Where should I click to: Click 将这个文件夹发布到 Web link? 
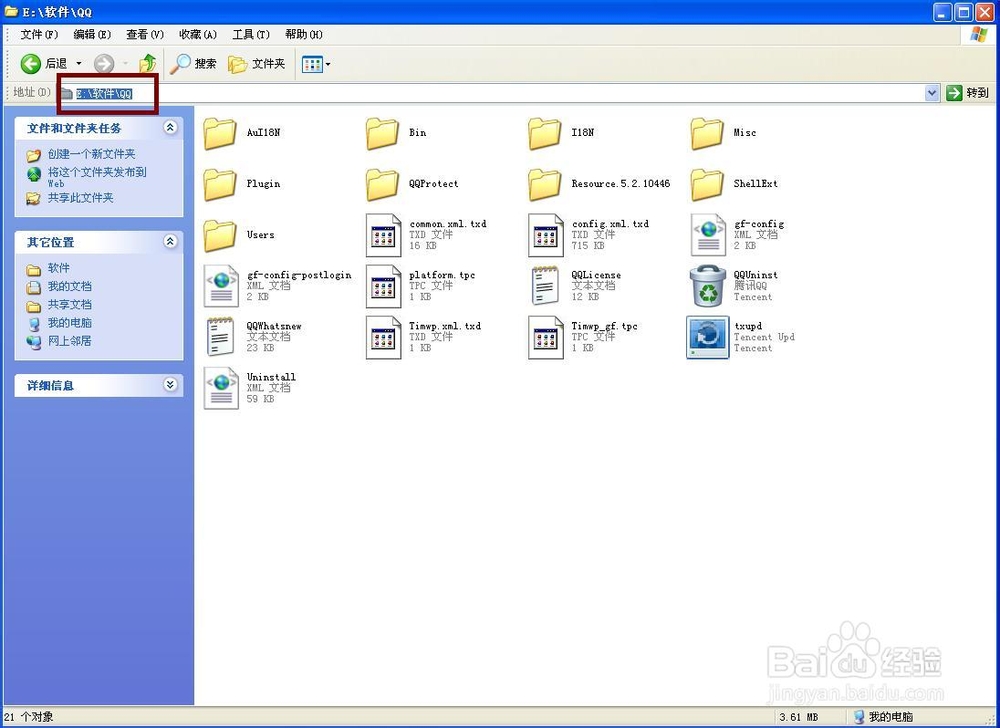97,177
